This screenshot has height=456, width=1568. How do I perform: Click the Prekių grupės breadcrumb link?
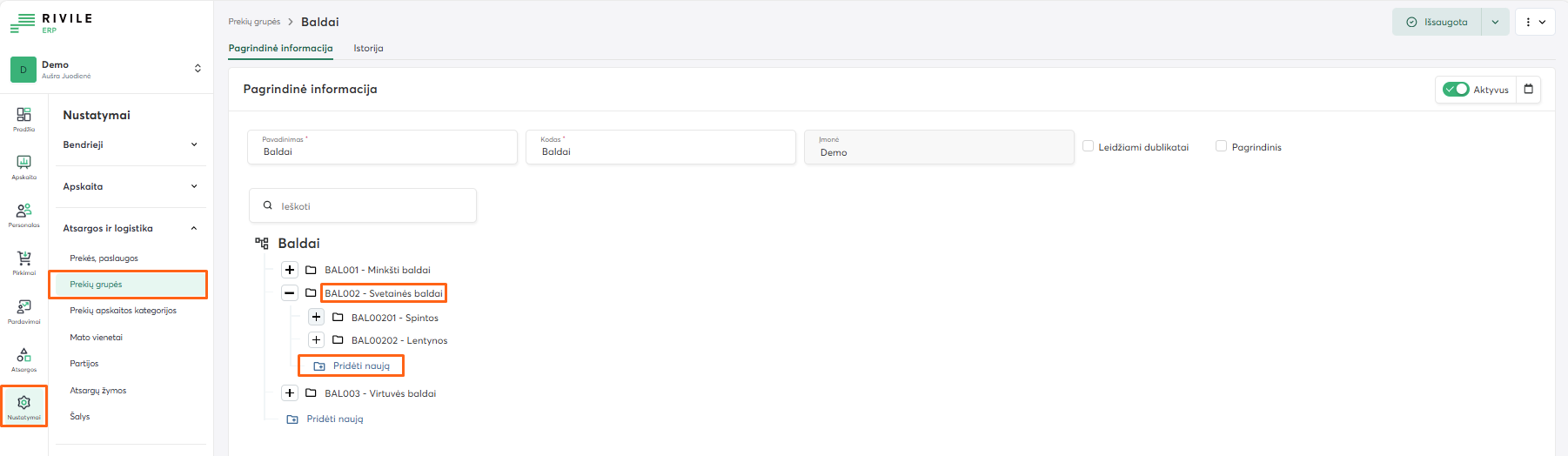254,22
